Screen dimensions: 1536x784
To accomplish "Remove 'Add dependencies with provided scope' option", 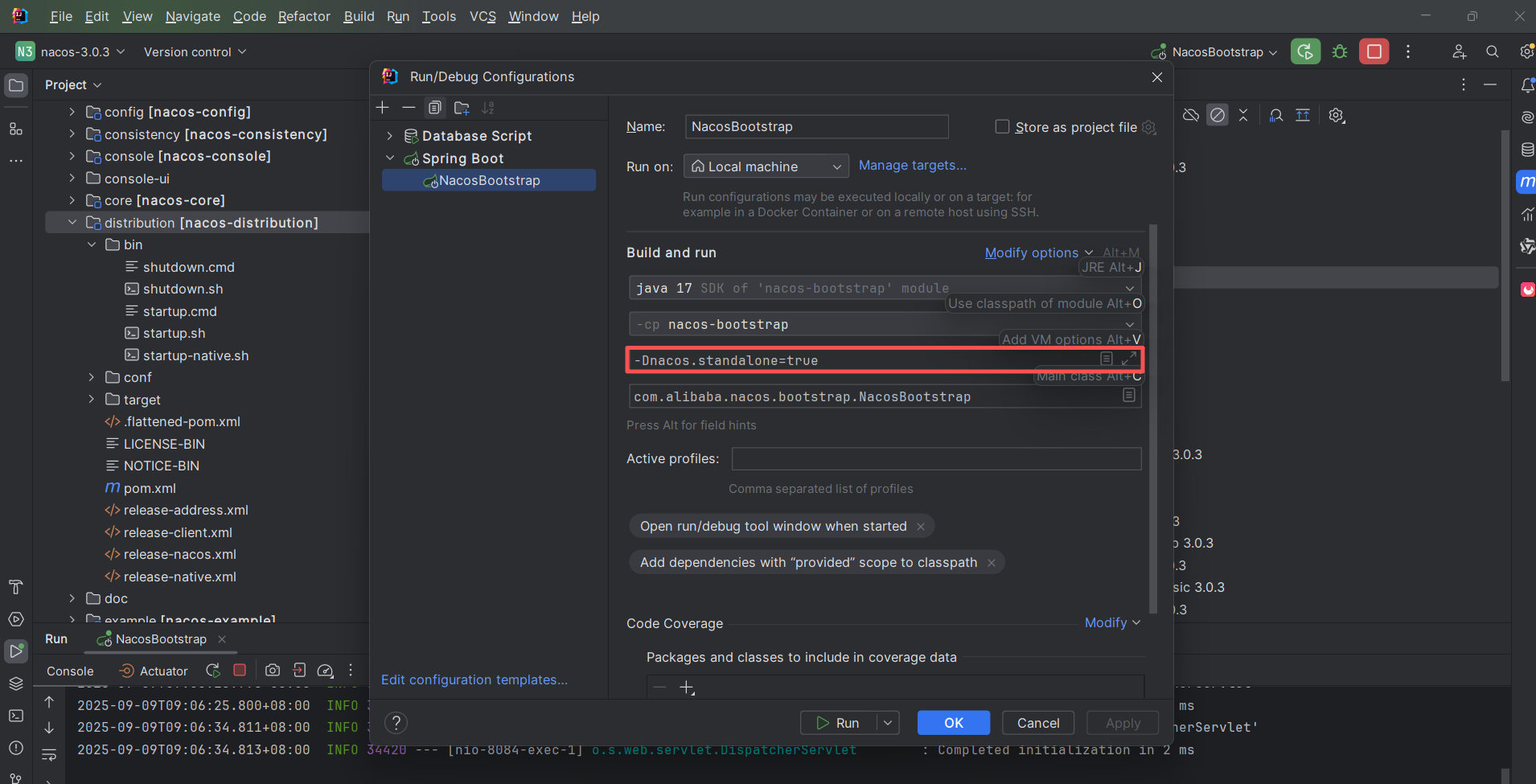I will tap(992, 563).
